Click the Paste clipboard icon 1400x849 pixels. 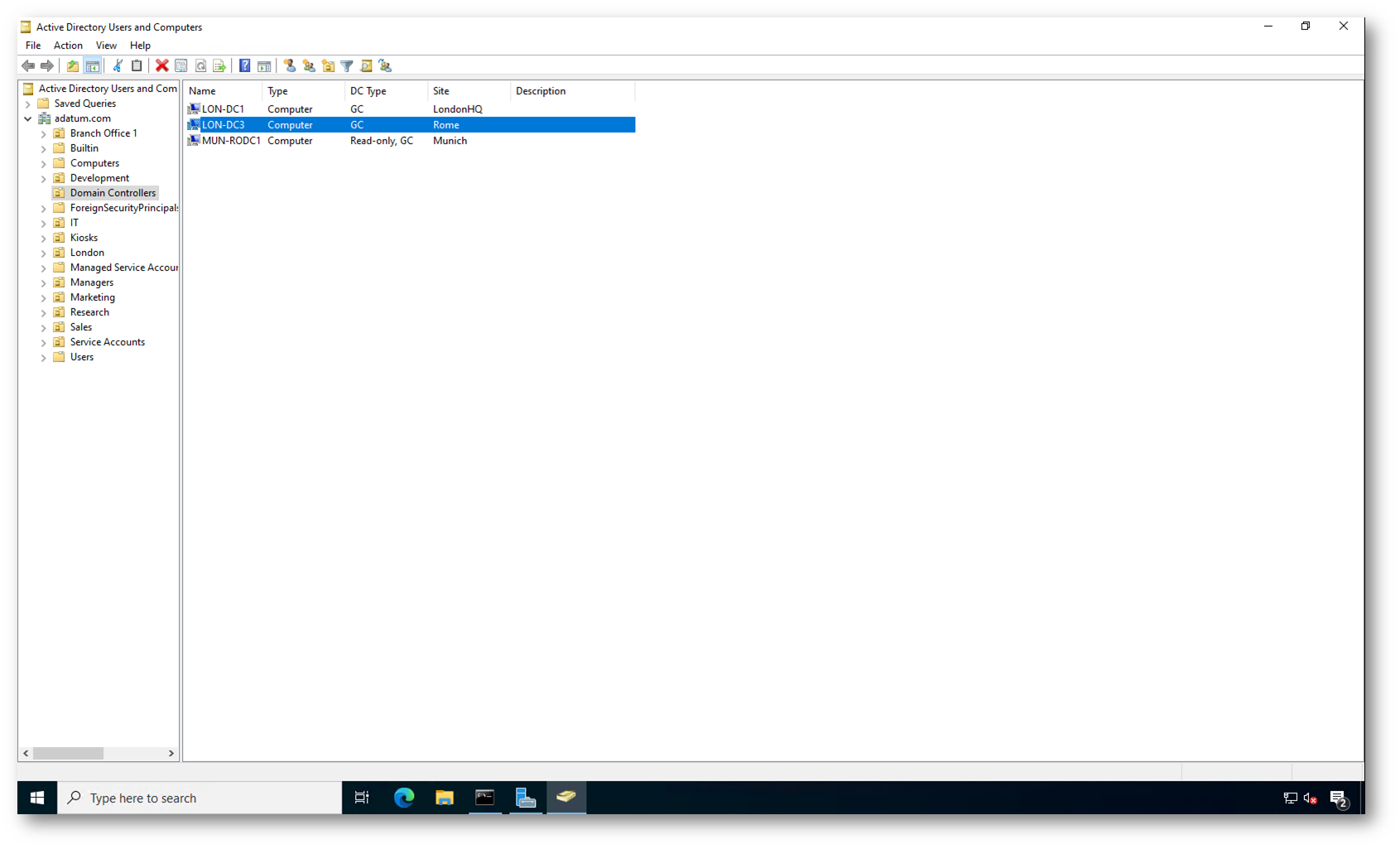pos(137,66)
